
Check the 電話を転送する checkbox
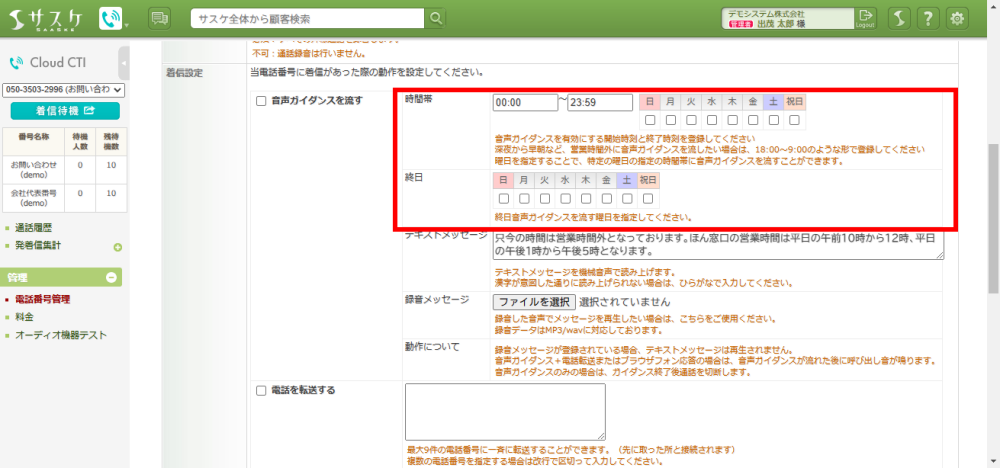pos(261,390)
